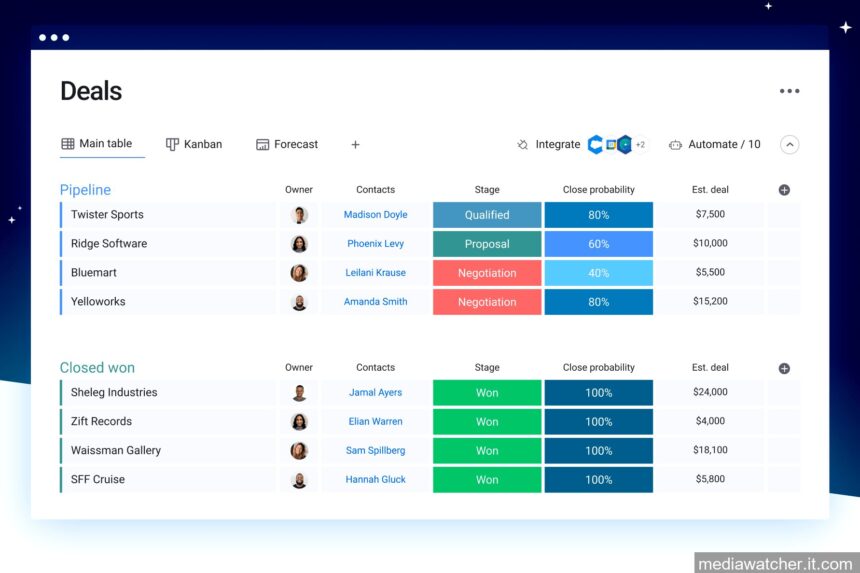This screenshot has width=860, height=573.
Task: Open the three-dot menu beside Deals
Action: [x=789, y=91]
